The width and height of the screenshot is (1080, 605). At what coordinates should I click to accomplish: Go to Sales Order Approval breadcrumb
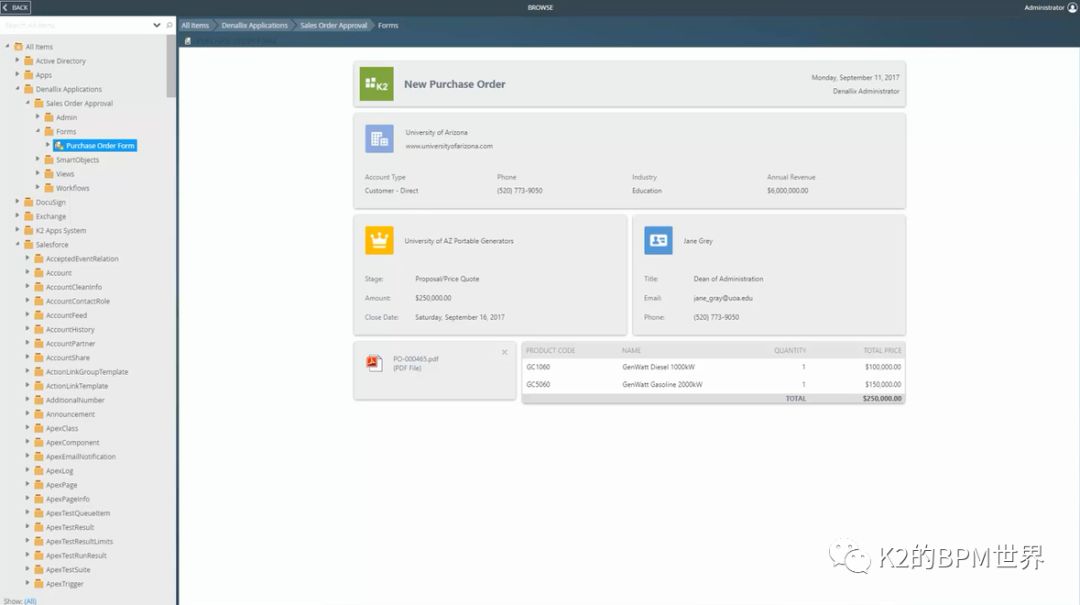coord(333,25)
